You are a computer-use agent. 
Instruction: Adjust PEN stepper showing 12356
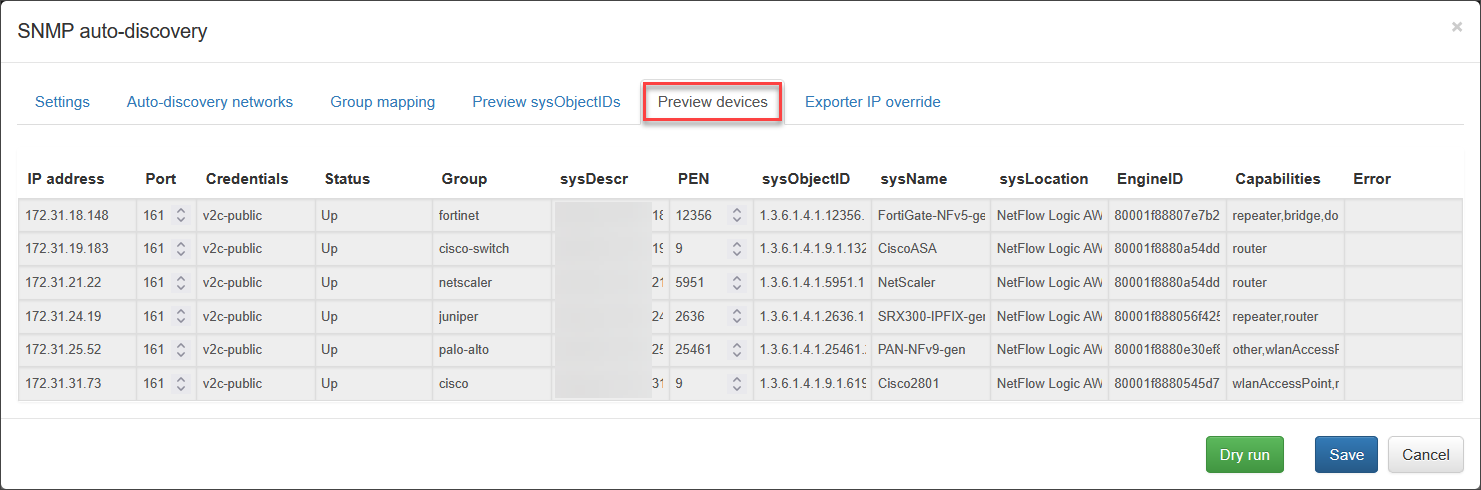point(736,215)
